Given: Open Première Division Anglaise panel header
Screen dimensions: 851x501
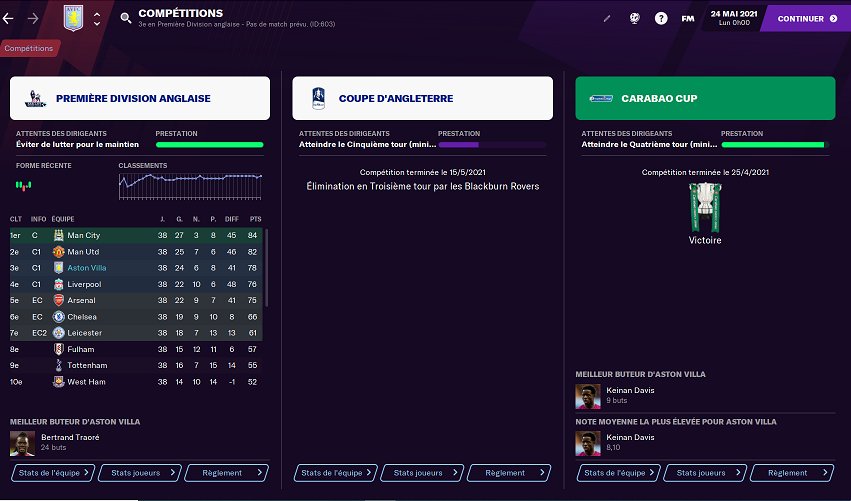Looking at the screenshot, I should pos(140,99).
